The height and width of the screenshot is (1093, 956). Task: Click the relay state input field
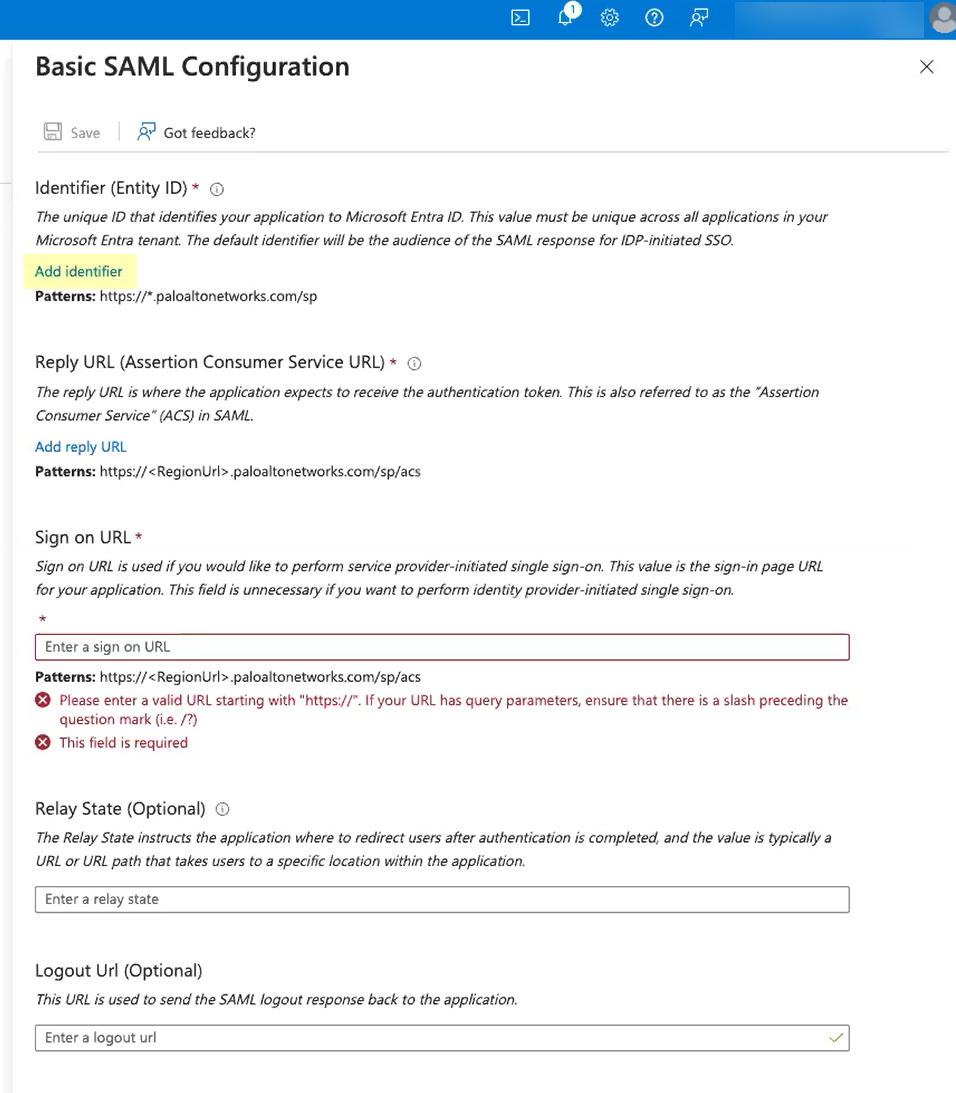tap(442, 899)
